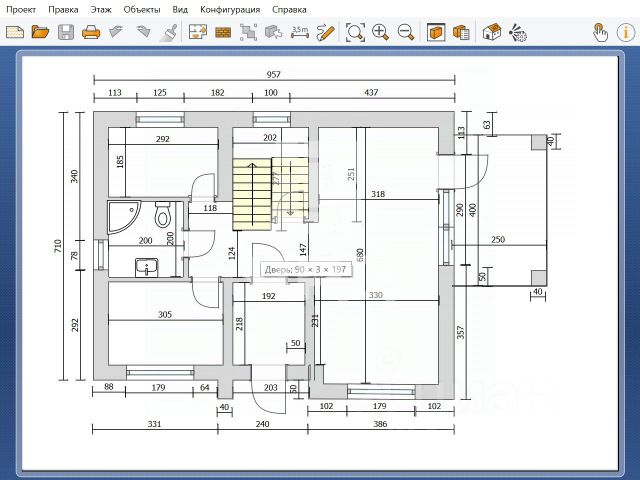Open a project with the folder icon
Viewport: 640px width, 480px height.
pos(40,32)
